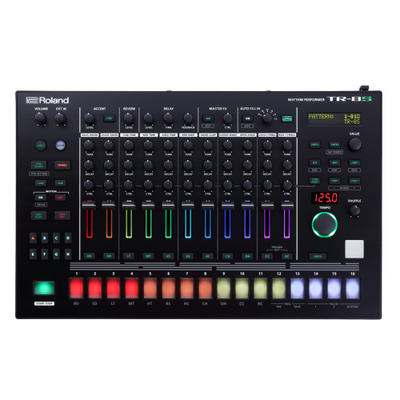400x400 pixels.
Task: Click the INST PLAY button
Action: click(x=39, y=215)
